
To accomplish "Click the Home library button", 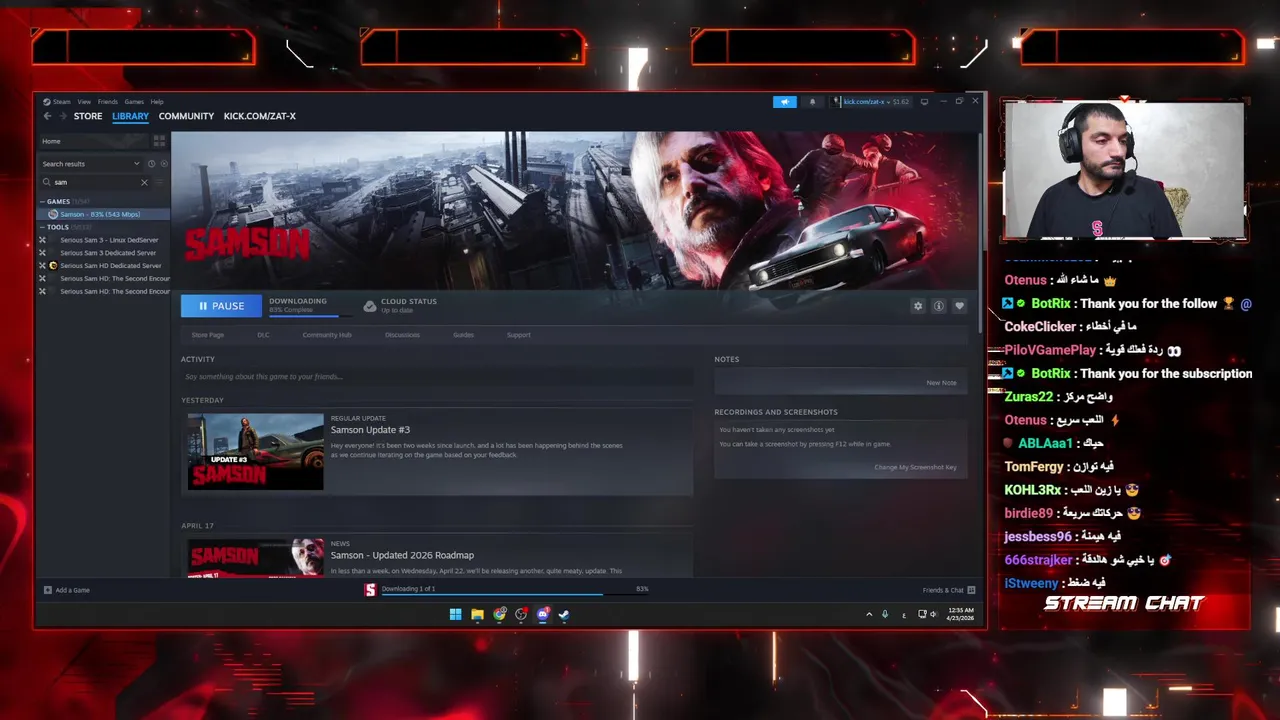I will coord(93,141).
